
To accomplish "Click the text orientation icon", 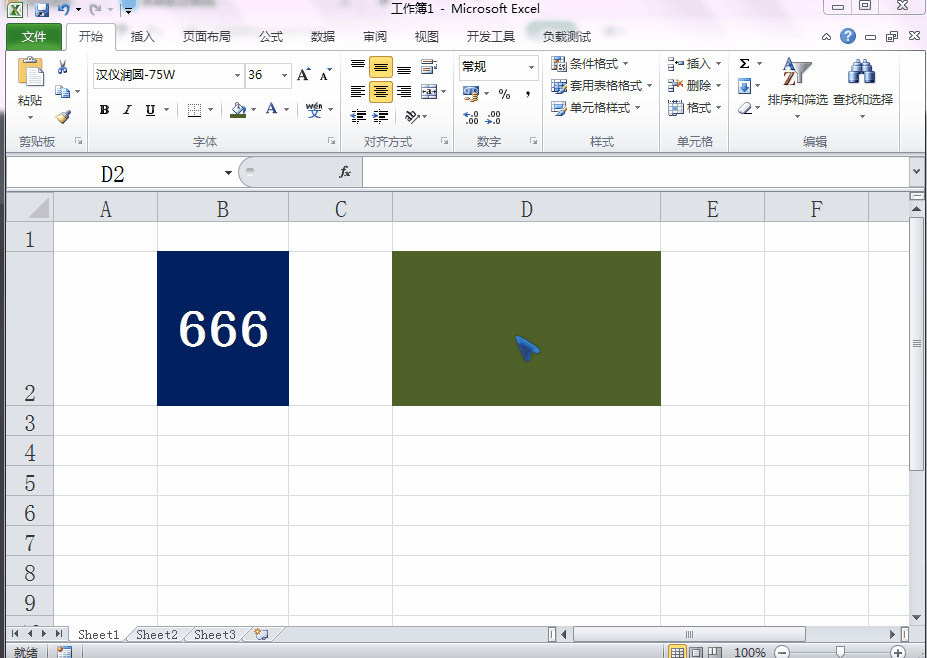I will [412, 116].
